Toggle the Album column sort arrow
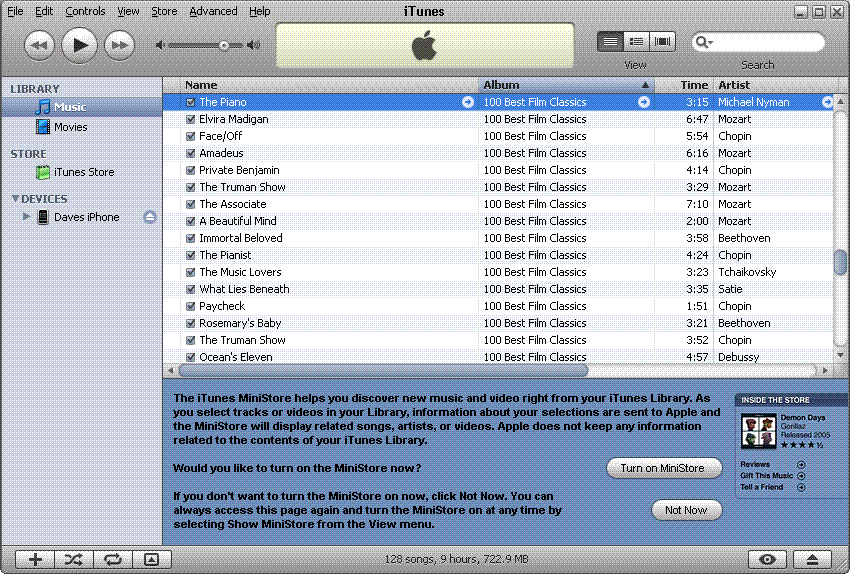The height and width of the screenshot is (574, 850). [645, 85]
